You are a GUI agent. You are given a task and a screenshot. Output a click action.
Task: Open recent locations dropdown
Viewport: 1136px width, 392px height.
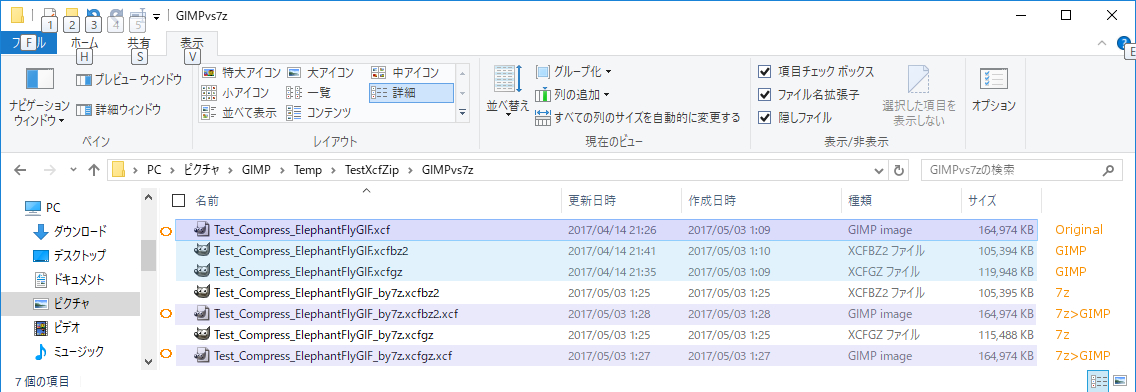[72, 171]
